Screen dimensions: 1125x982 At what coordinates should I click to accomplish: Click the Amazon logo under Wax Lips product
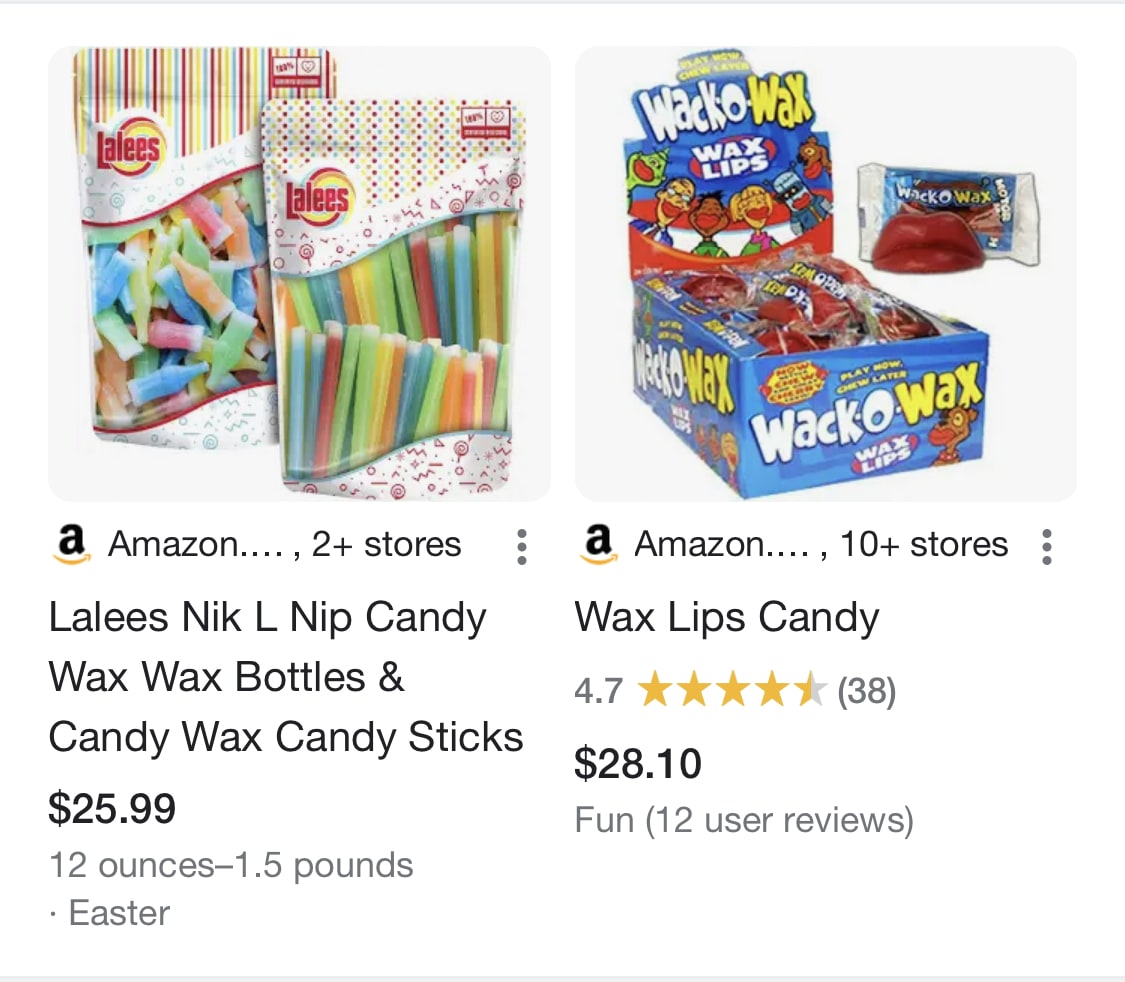click(597, 545)
